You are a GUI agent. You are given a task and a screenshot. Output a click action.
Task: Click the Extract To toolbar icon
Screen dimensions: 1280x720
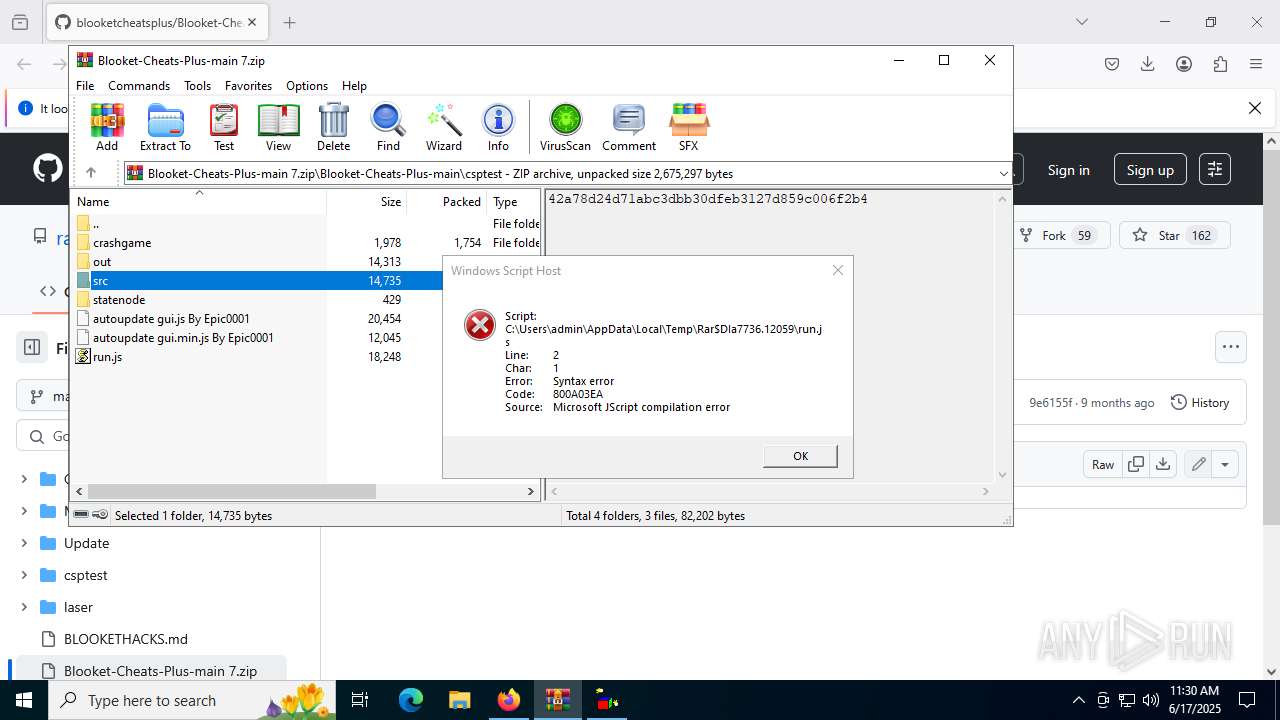click(165, 127)
